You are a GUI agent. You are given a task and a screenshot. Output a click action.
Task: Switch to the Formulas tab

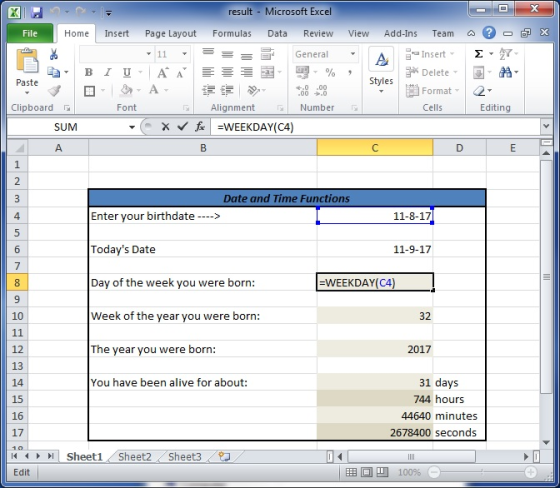point(232,34)
